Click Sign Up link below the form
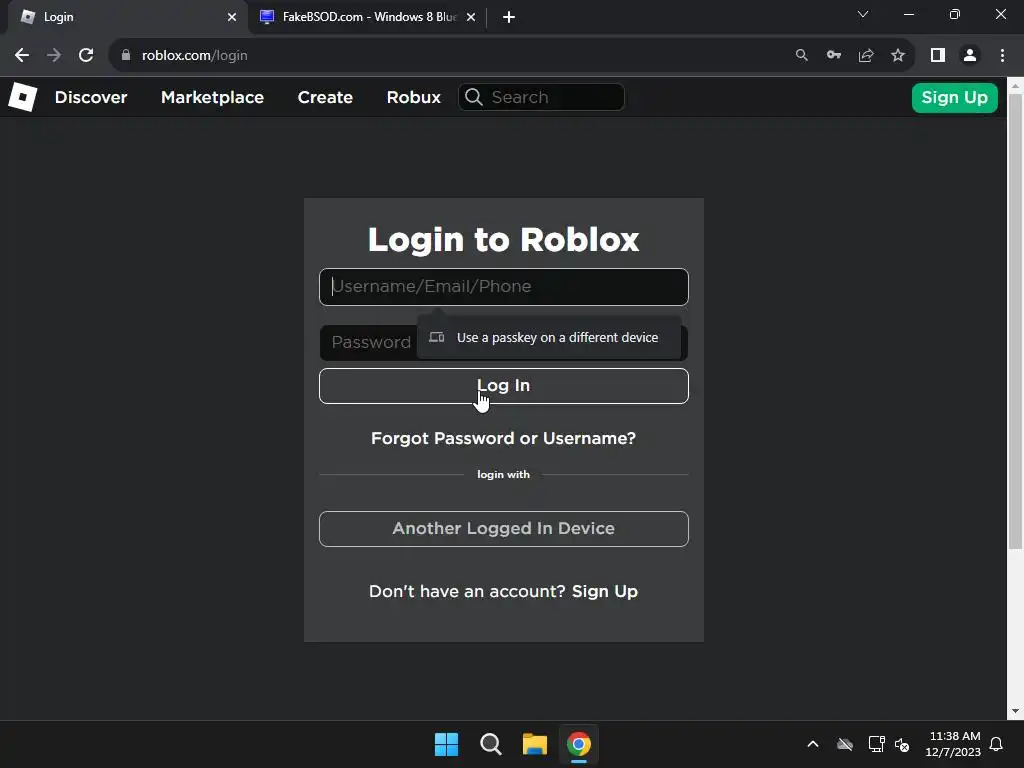The image size is (1024, 768). pyautogui.click(x=605, y=591)
